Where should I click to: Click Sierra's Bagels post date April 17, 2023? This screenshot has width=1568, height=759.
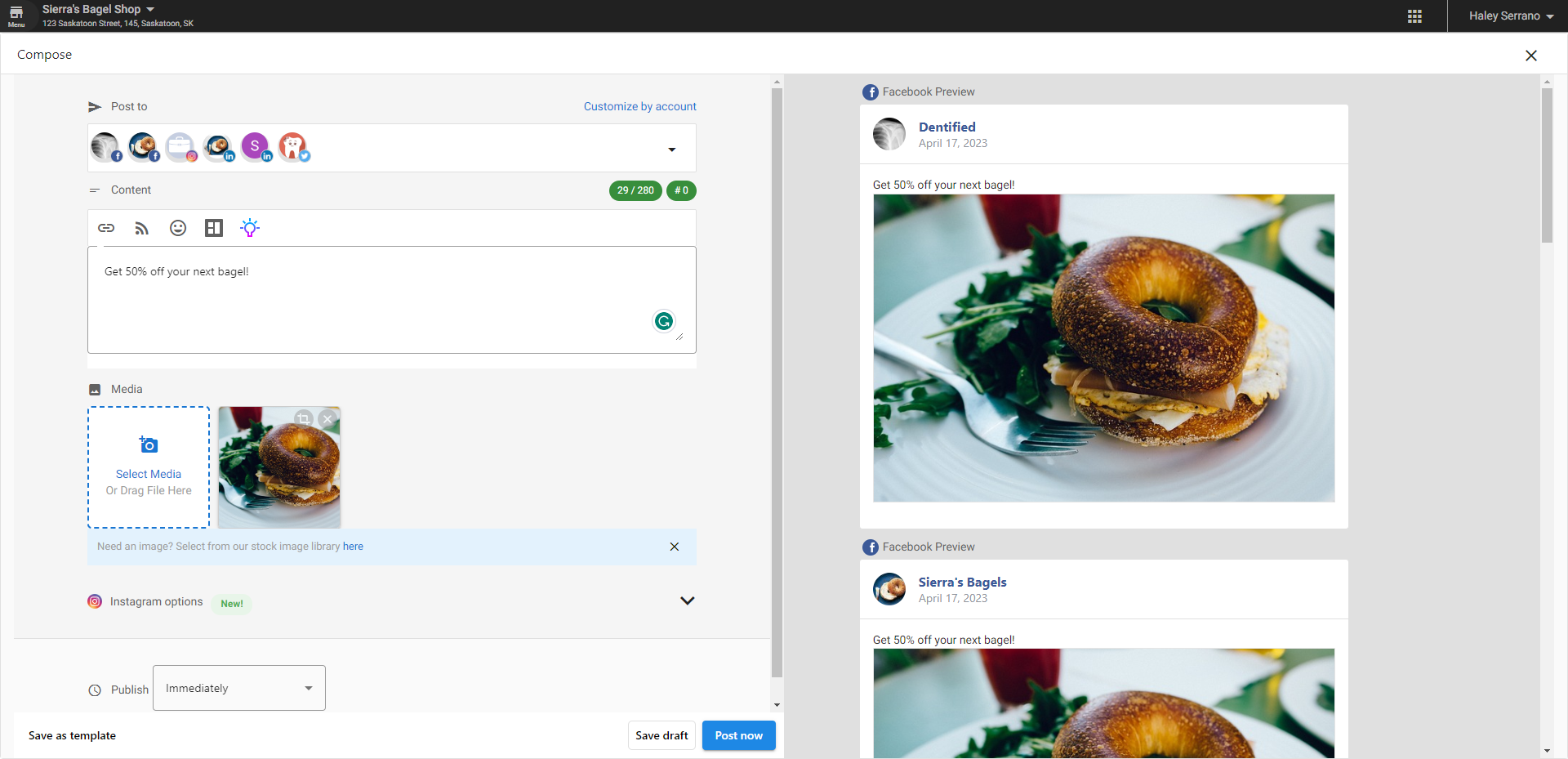pyautogui.click(x=952, y=598)
